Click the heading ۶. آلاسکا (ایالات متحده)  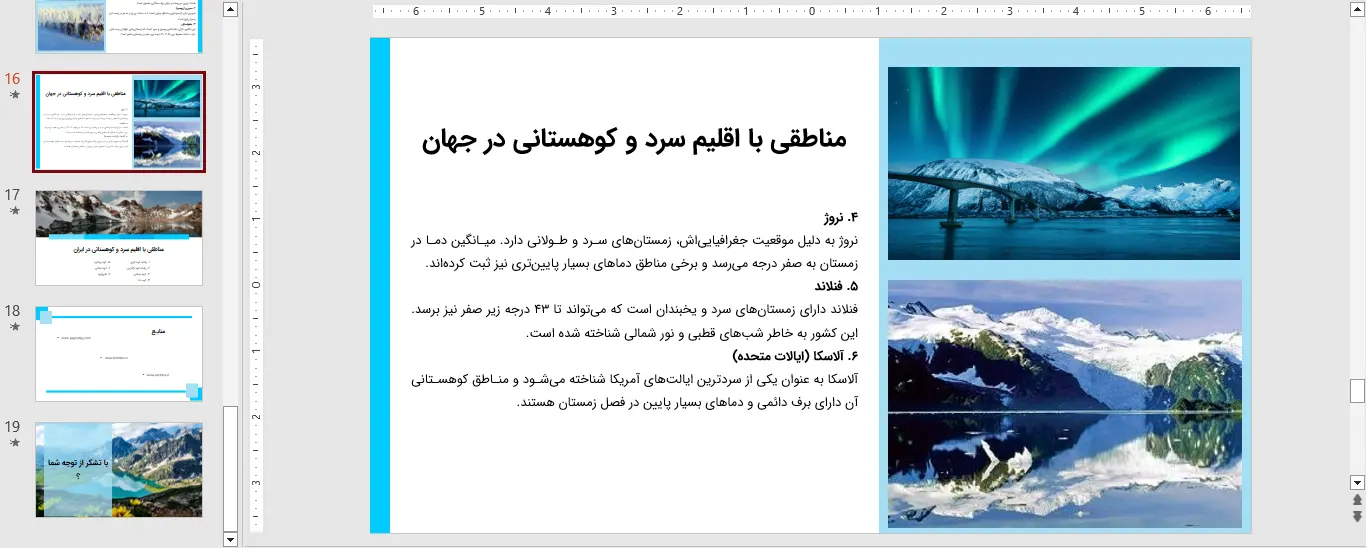[x=796, y=356]
